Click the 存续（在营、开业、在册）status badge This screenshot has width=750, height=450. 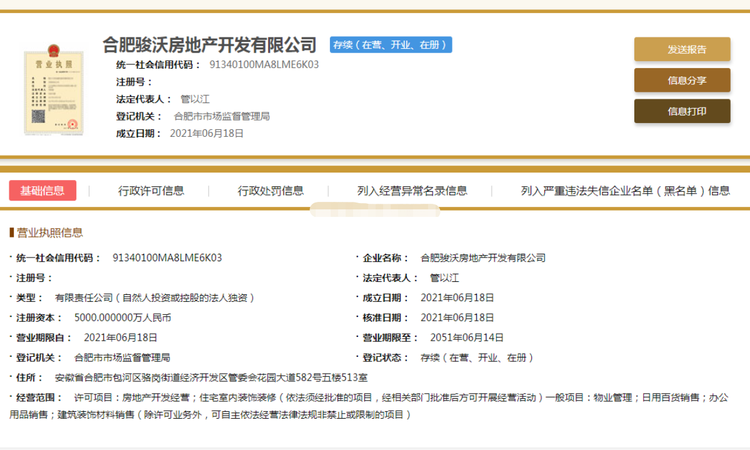pyautogui.click(x=391, y=45)
